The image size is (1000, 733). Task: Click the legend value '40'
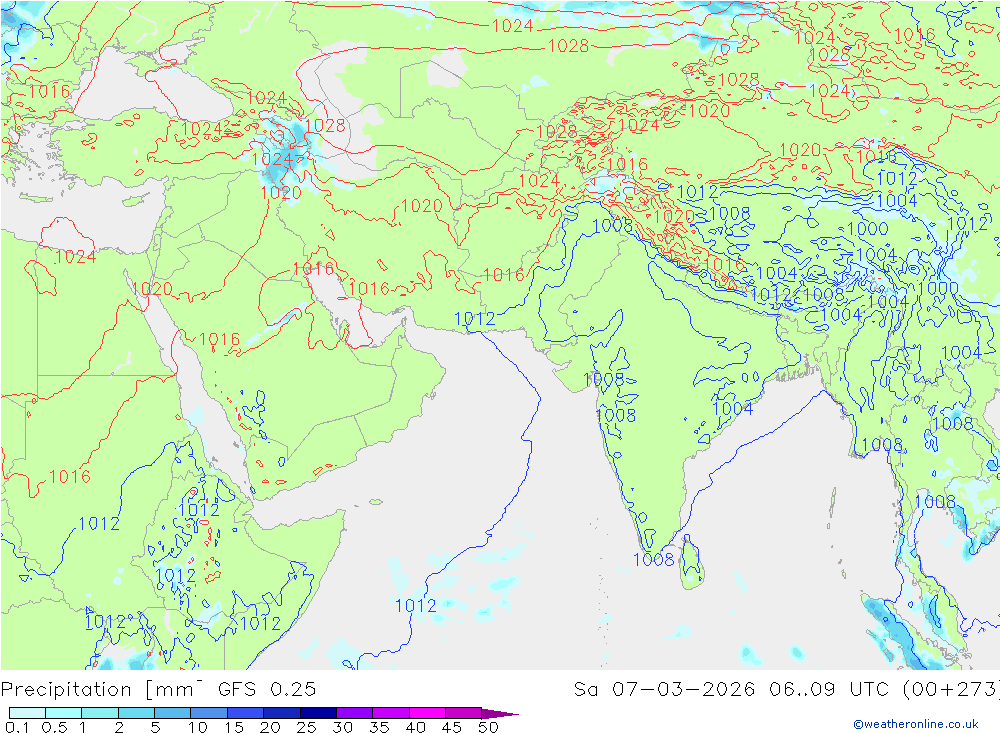coord(415,727)
